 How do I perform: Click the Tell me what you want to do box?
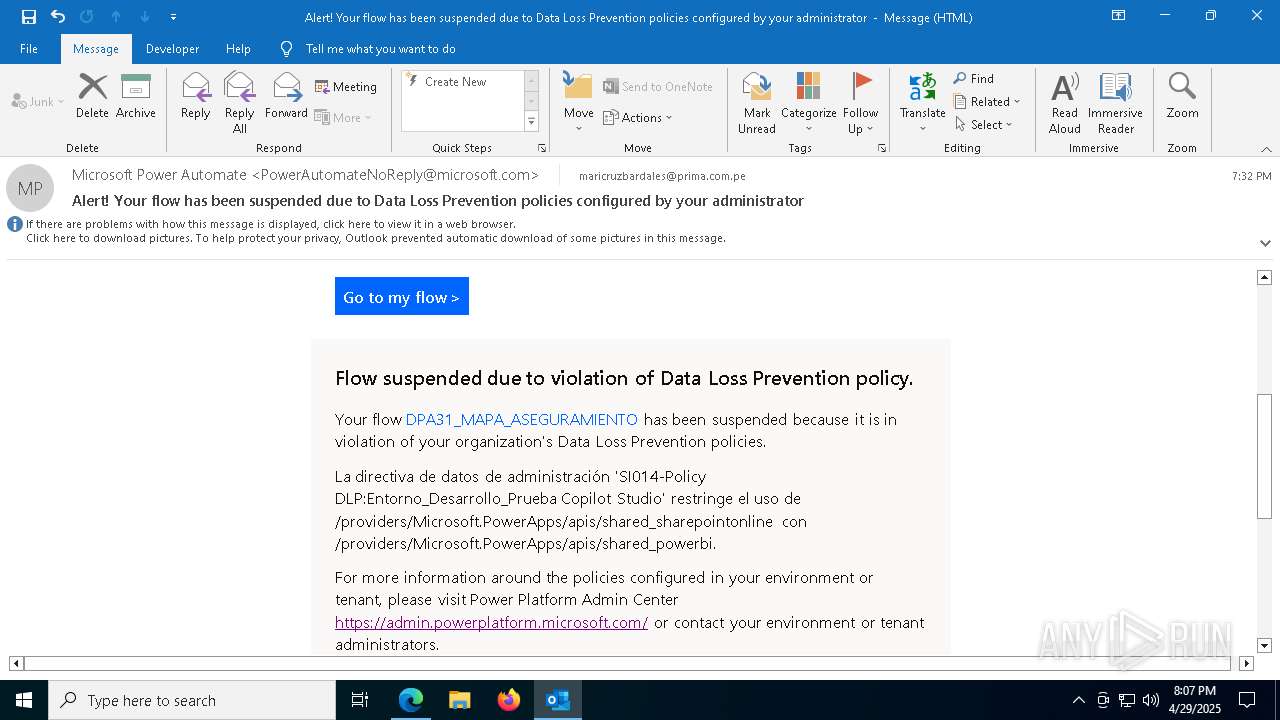380,48
